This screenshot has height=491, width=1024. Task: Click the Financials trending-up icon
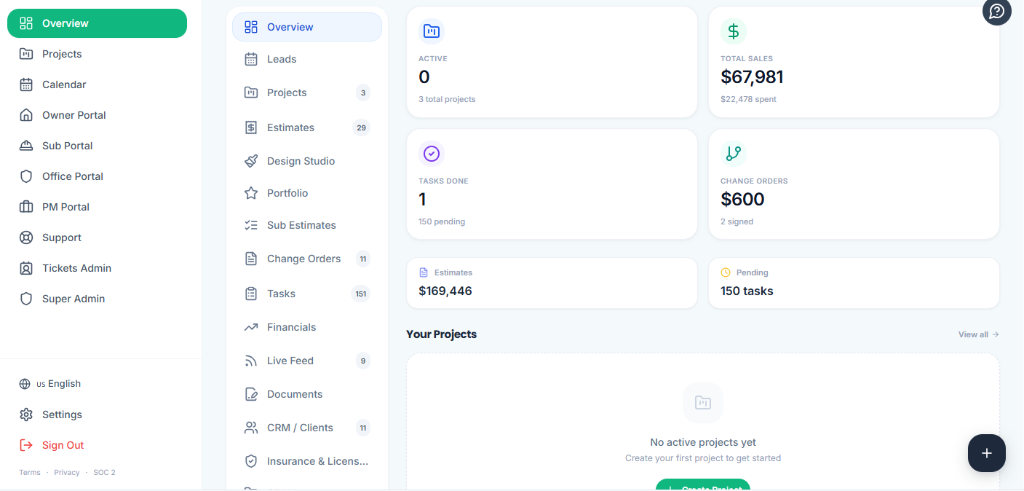click(251, 327)
